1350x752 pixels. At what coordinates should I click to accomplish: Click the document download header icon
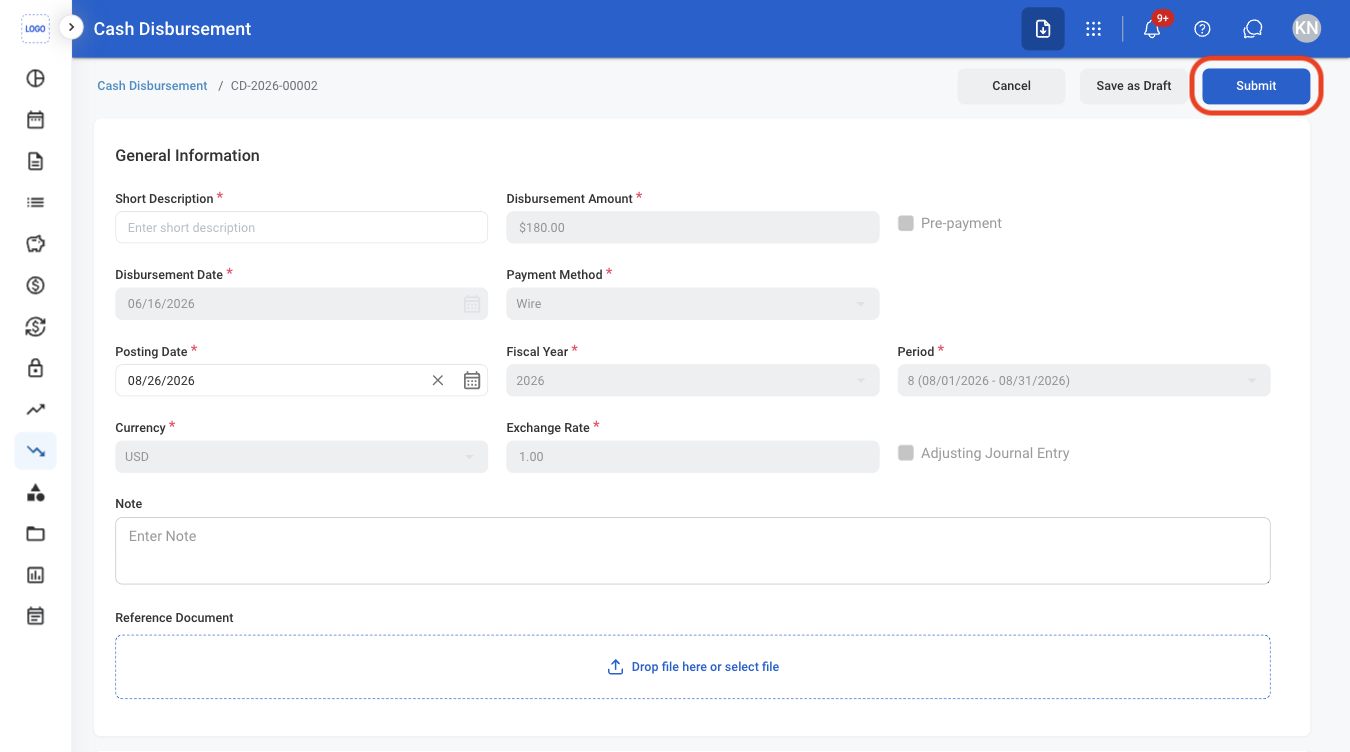click(x=1043, y=29)
